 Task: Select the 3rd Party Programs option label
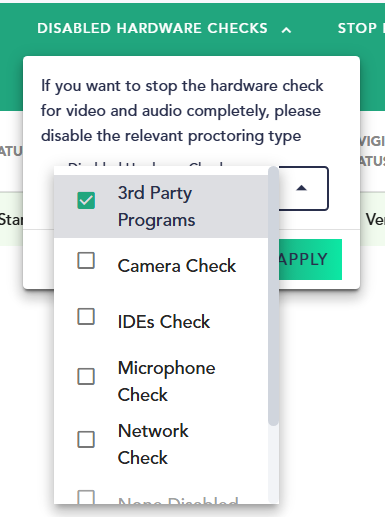(x=156, y=206)
